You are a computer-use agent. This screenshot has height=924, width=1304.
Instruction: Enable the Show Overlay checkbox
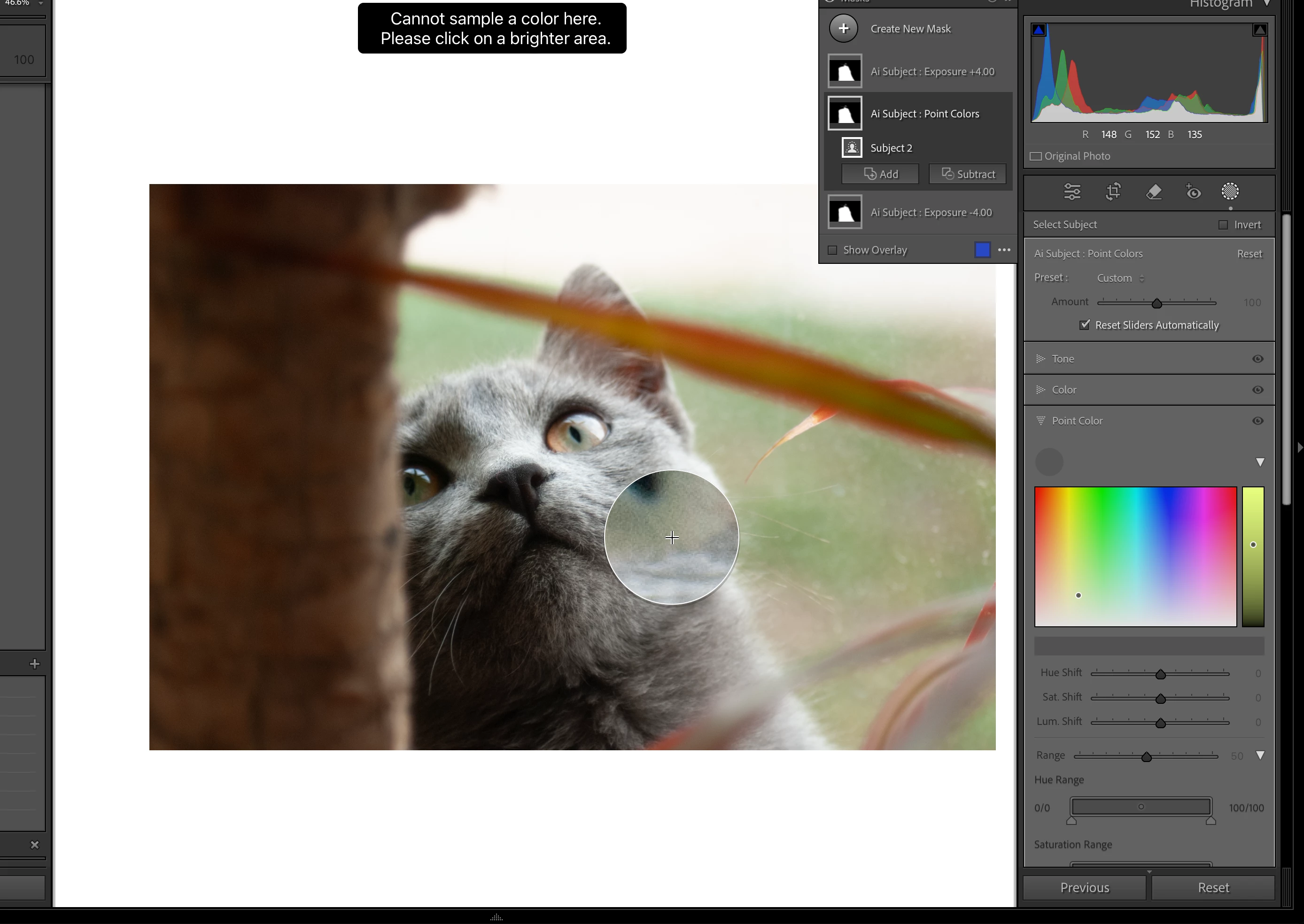pyautogui.click(x=833, y=250)
